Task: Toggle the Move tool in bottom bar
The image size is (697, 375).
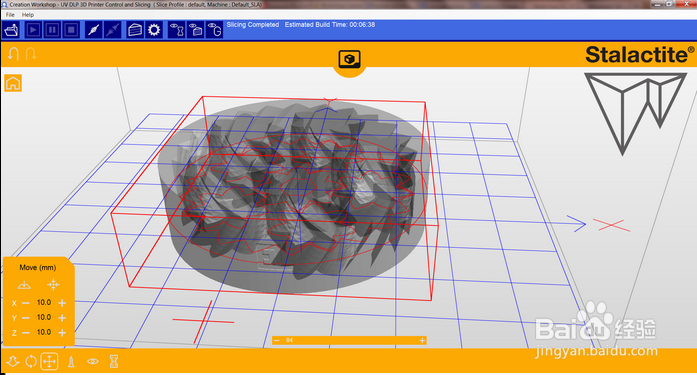Action: click(49, 361)
